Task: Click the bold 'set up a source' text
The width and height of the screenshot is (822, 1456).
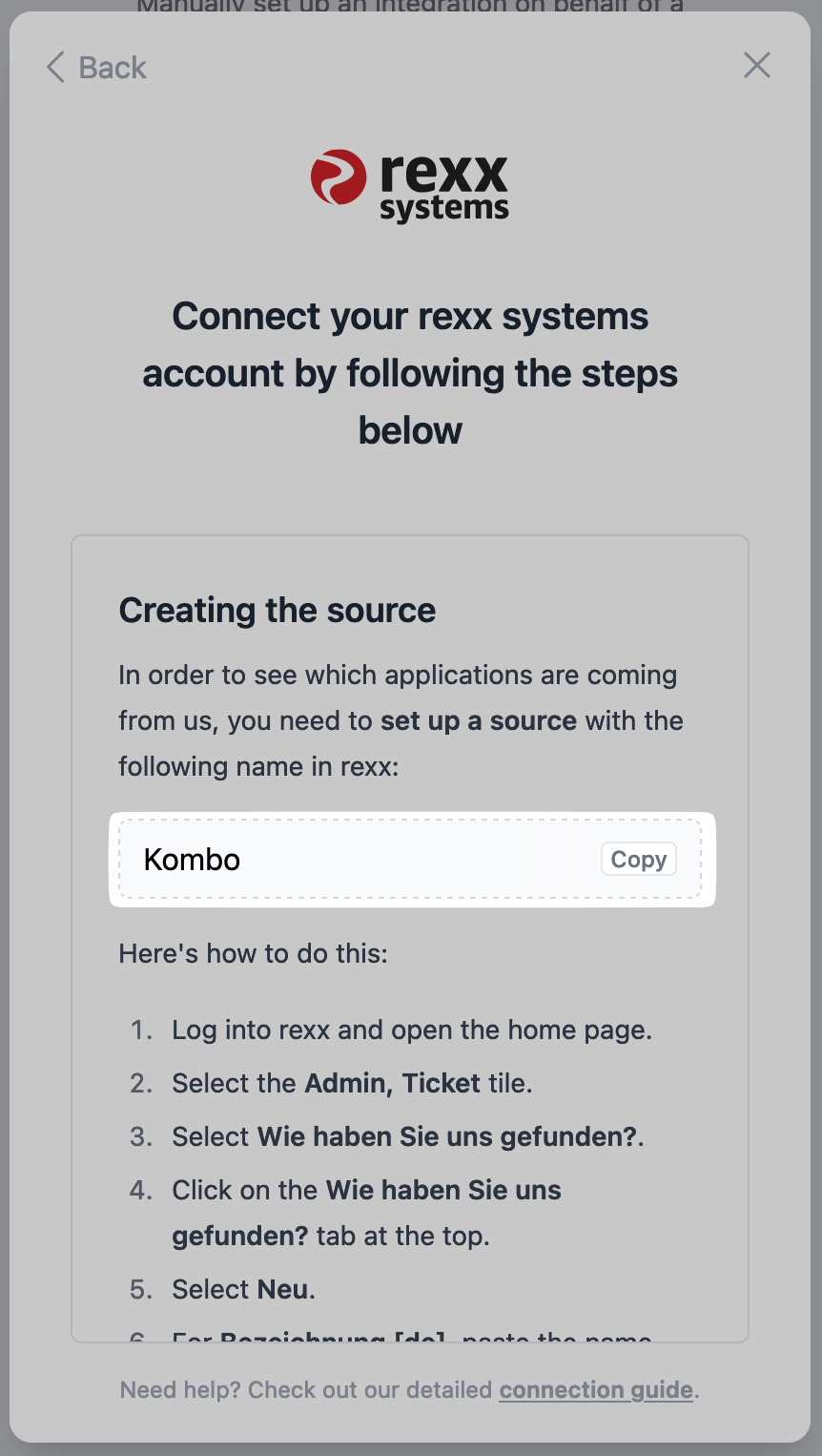Action: click(479, 720)
